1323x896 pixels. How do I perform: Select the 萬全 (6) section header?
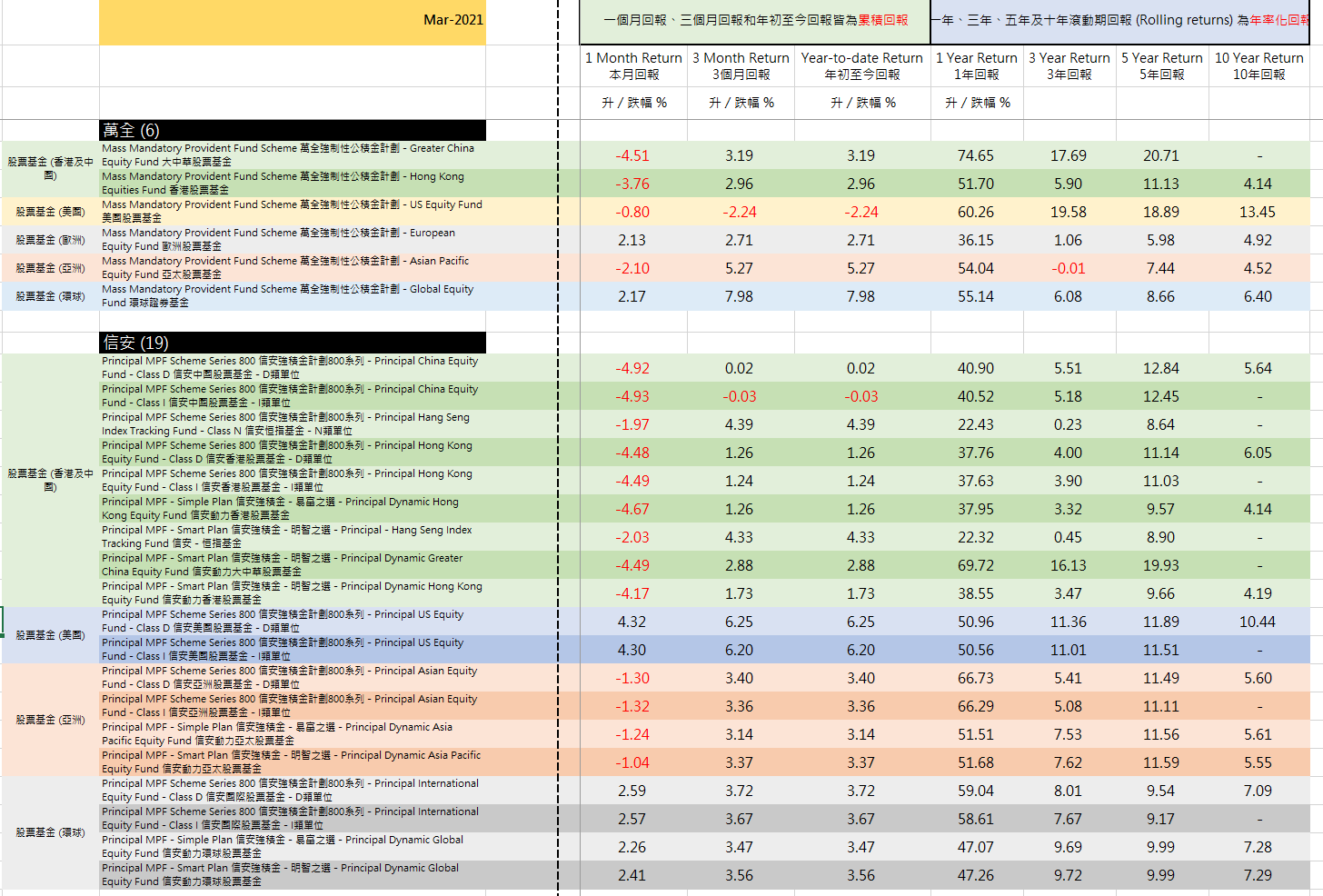[x=293, y=130]
